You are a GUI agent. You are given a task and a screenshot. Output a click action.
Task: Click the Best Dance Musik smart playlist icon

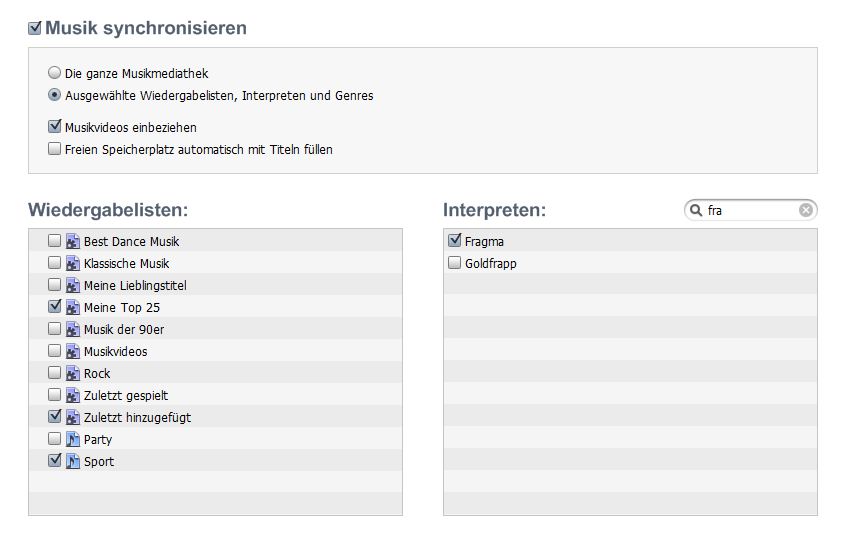tap(73, 241)
